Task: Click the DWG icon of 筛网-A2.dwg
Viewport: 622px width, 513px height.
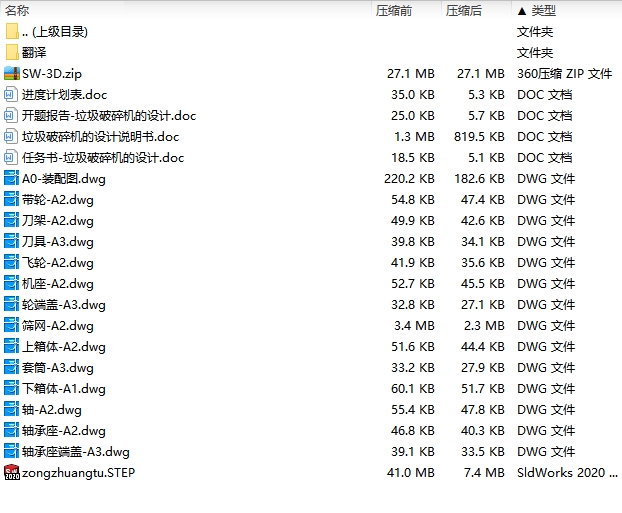Action: [11, 326]
